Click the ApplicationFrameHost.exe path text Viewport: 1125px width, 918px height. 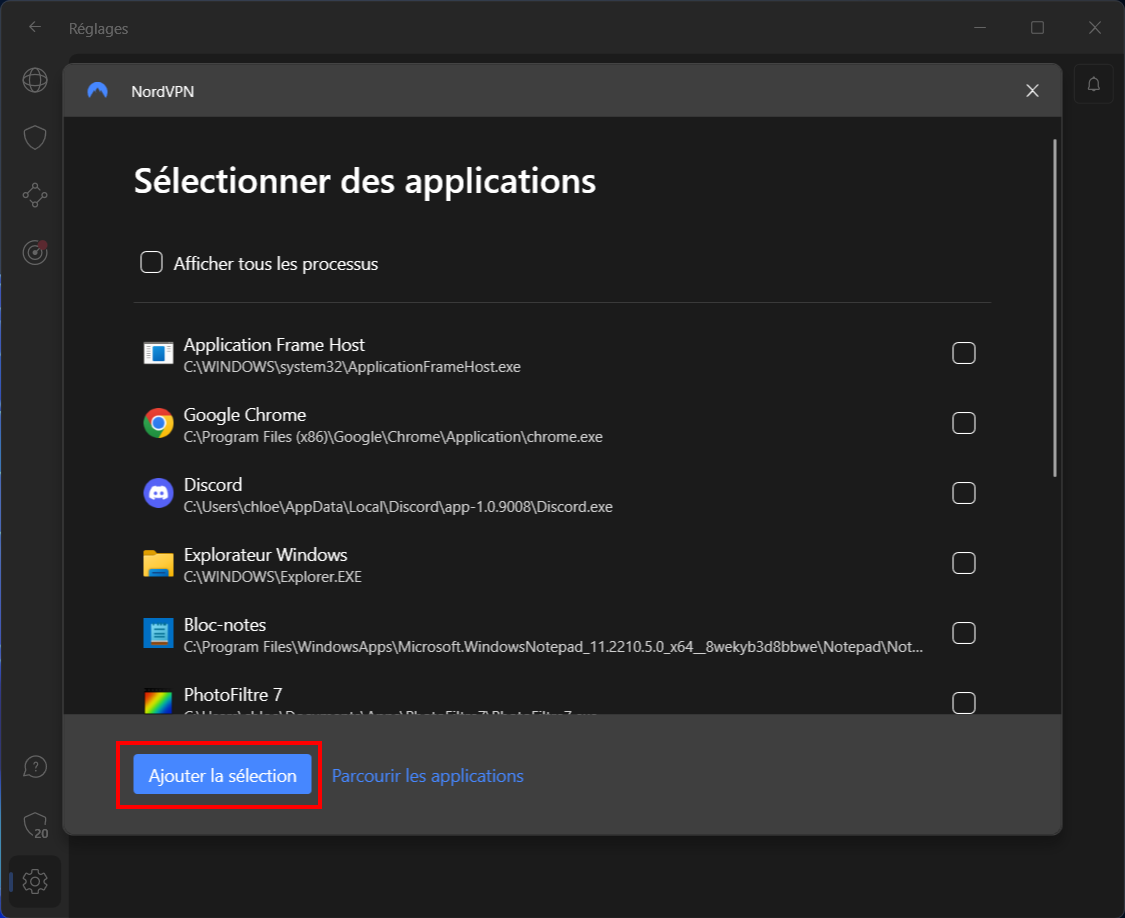coord(352,367)
